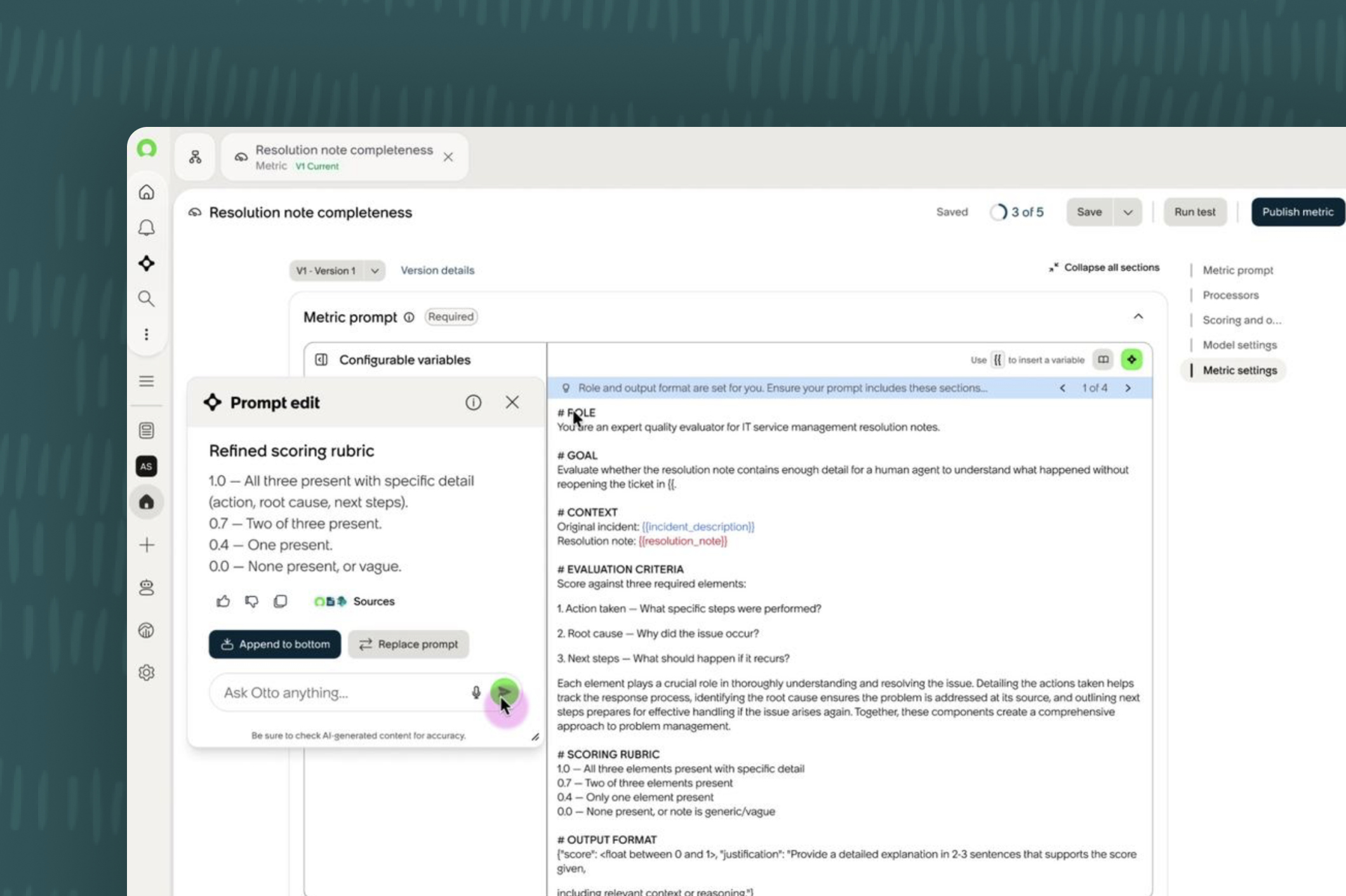Give thumbs up to refined rubric

[223, 601]
